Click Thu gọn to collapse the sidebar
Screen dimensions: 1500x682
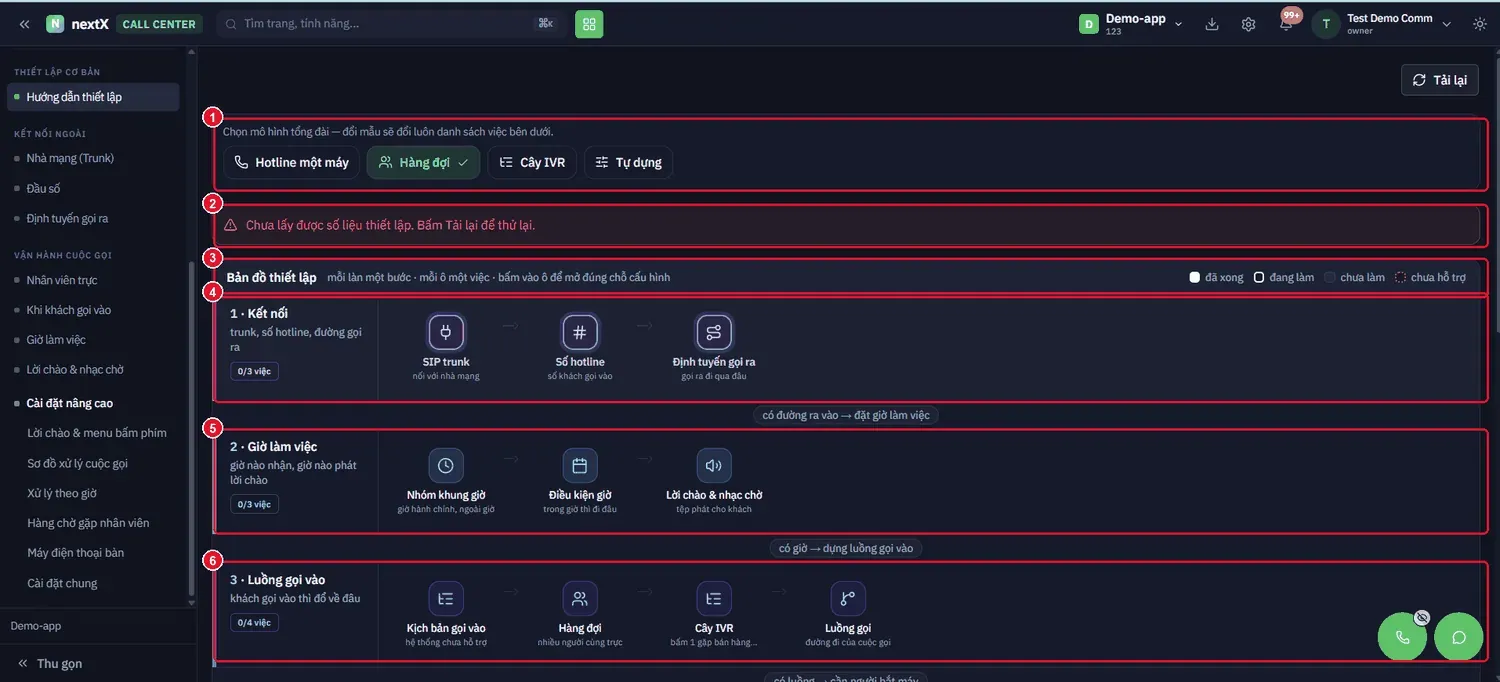[51, 663]
